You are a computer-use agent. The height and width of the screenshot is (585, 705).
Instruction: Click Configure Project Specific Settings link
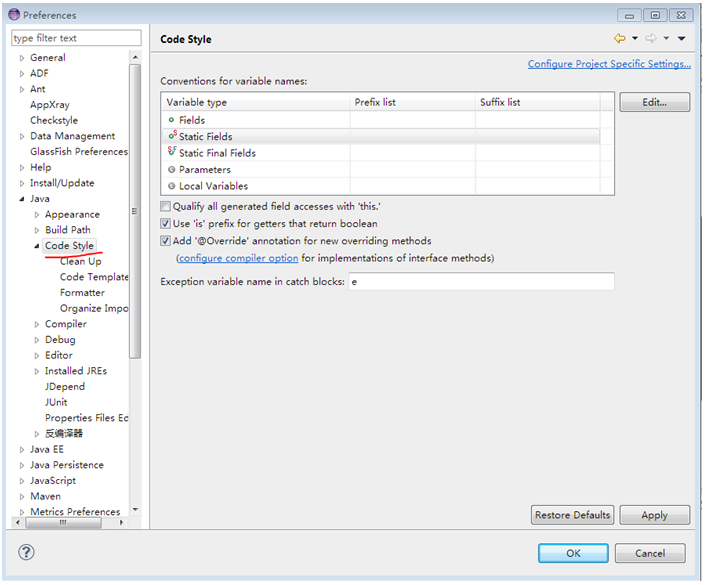609,64
